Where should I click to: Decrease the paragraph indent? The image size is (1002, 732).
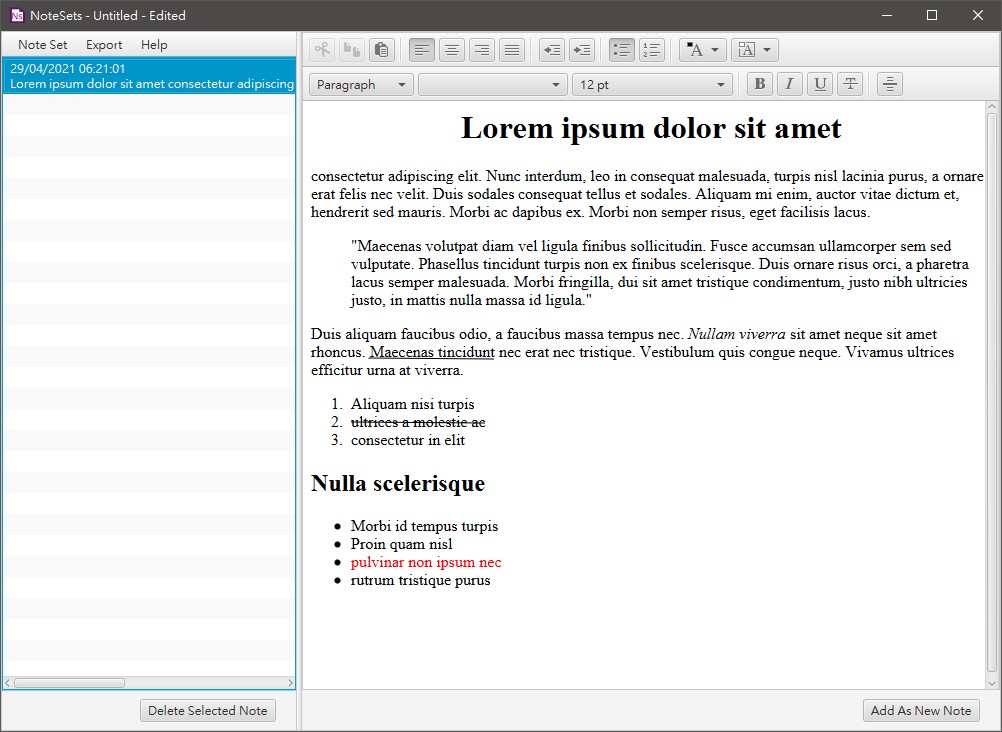pyautogui.click(x=551, y=50)
